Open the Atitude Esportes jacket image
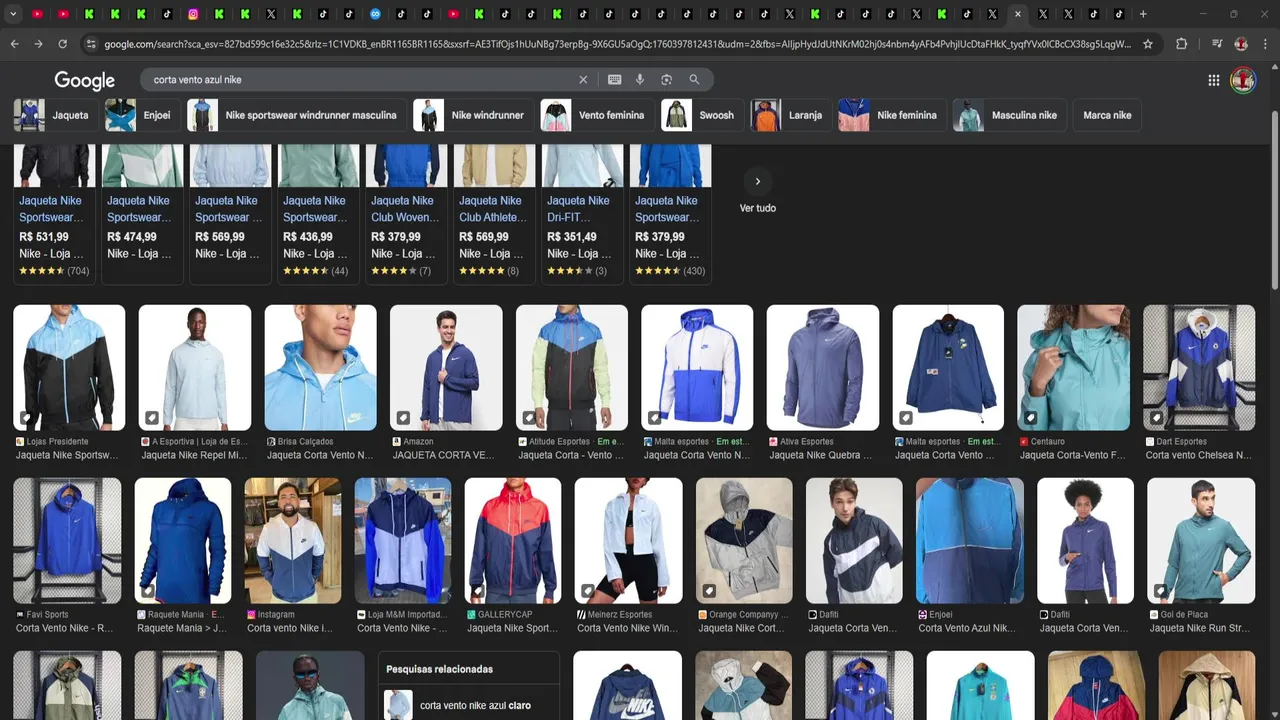 tap(572, 367)
